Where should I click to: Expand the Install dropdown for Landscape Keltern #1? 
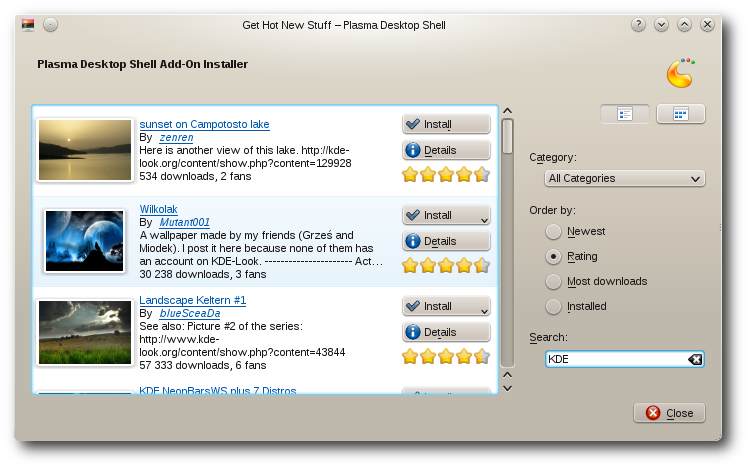(x=484, y=308)
